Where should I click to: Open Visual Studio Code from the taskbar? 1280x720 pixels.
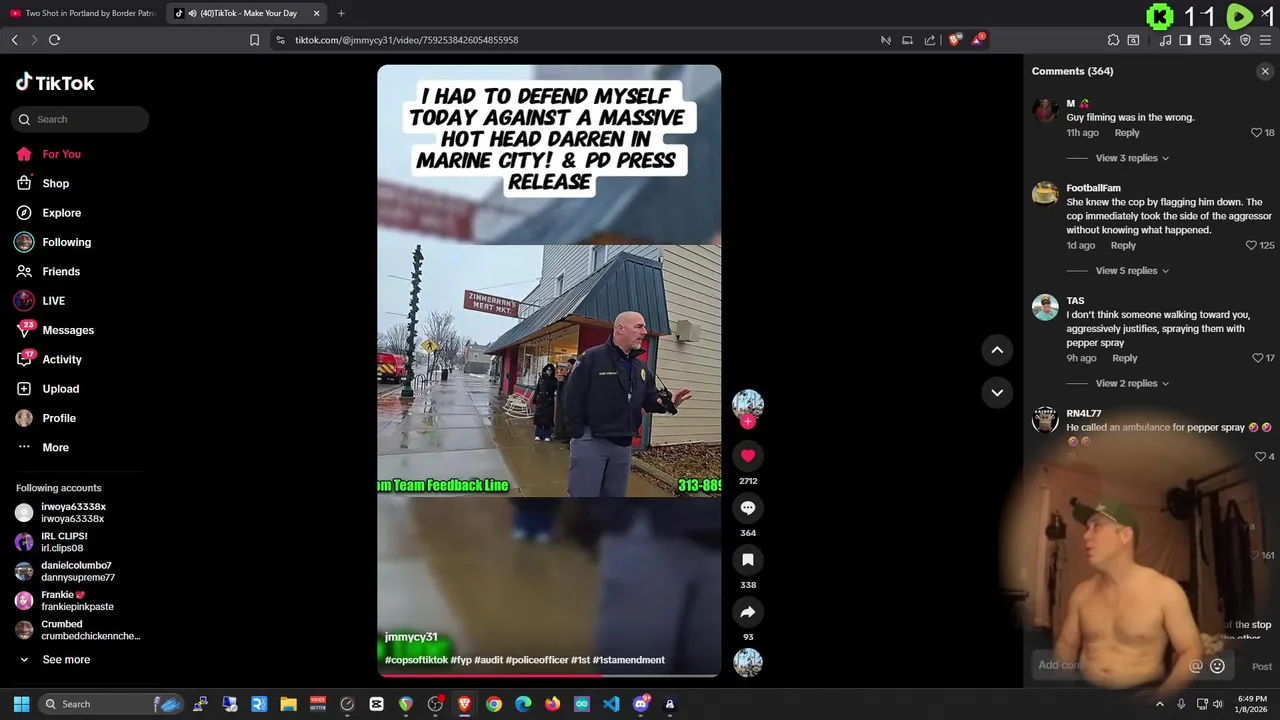tap(611, 704)
